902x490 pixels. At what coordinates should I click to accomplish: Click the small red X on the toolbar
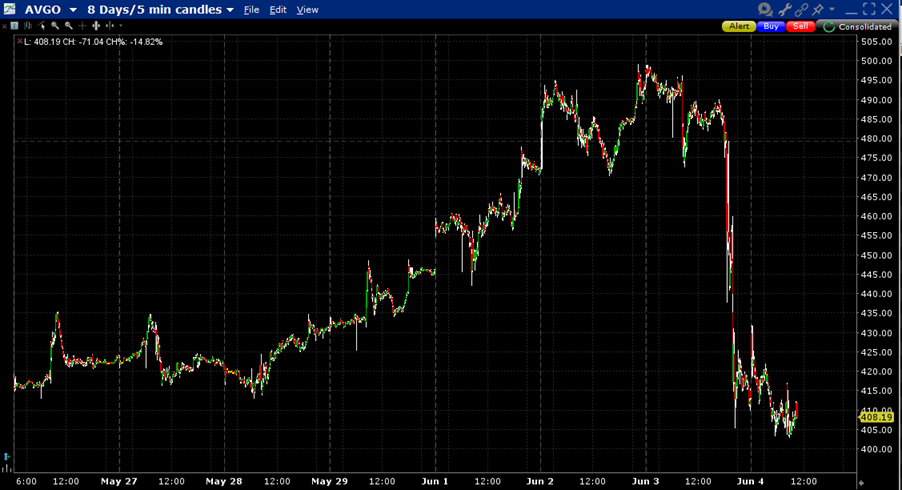pyautogui.click(x=5, y=26)
